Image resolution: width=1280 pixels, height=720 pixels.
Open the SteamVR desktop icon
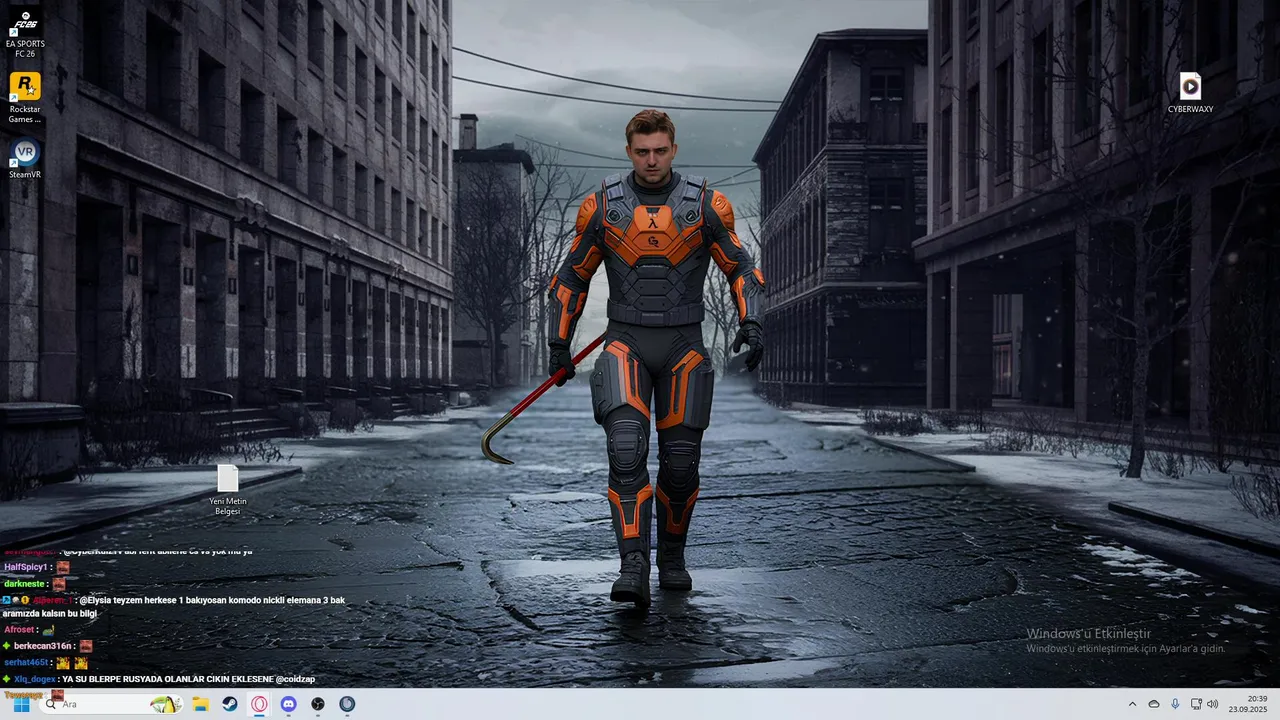click(25, 159)
